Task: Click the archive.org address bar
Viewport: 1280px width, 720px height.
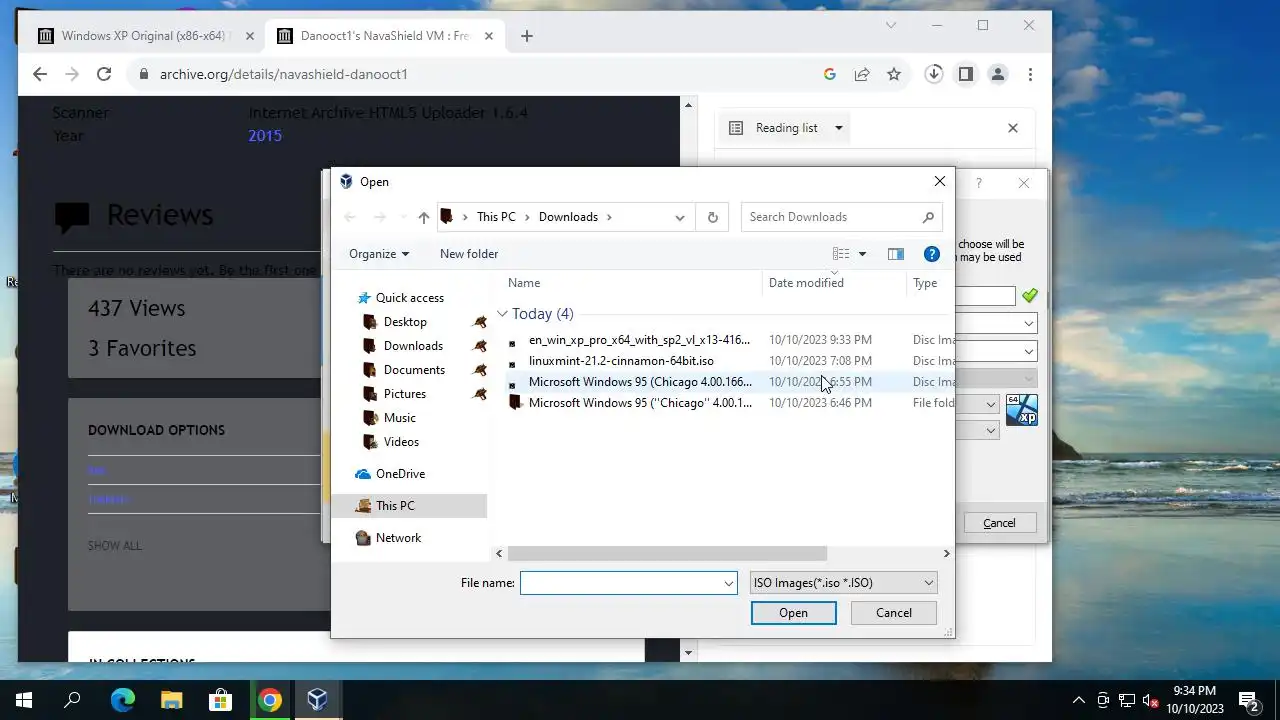Action: tap(480, 74)
